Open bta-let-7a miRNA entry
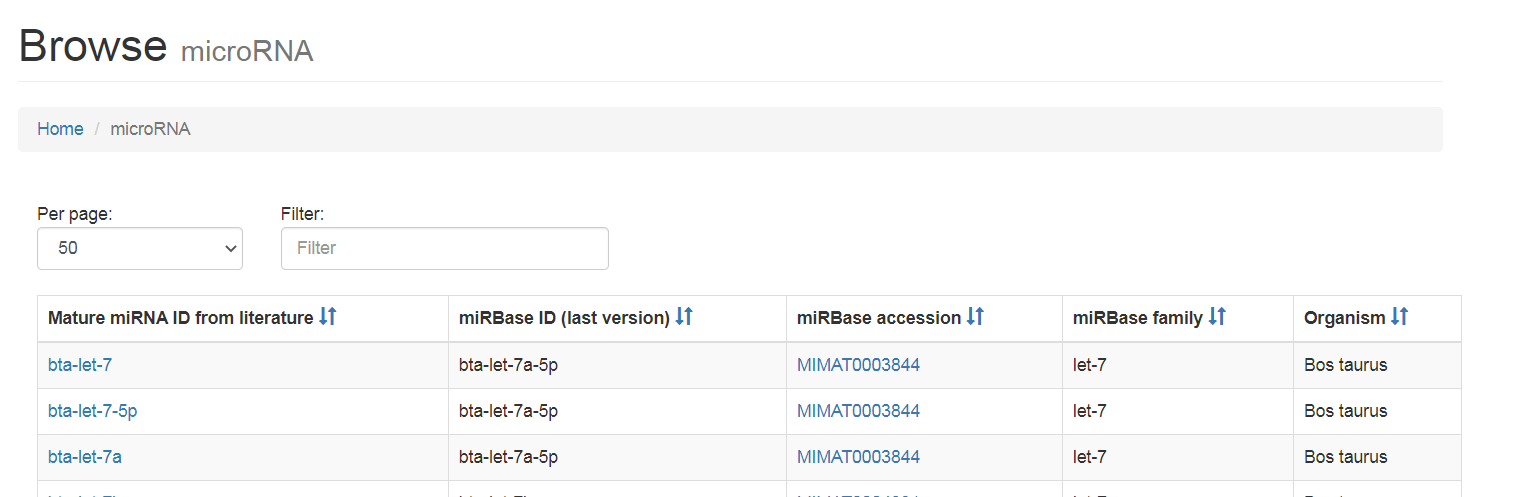Viewport: 1525px width, 497px height. point(85,457)
